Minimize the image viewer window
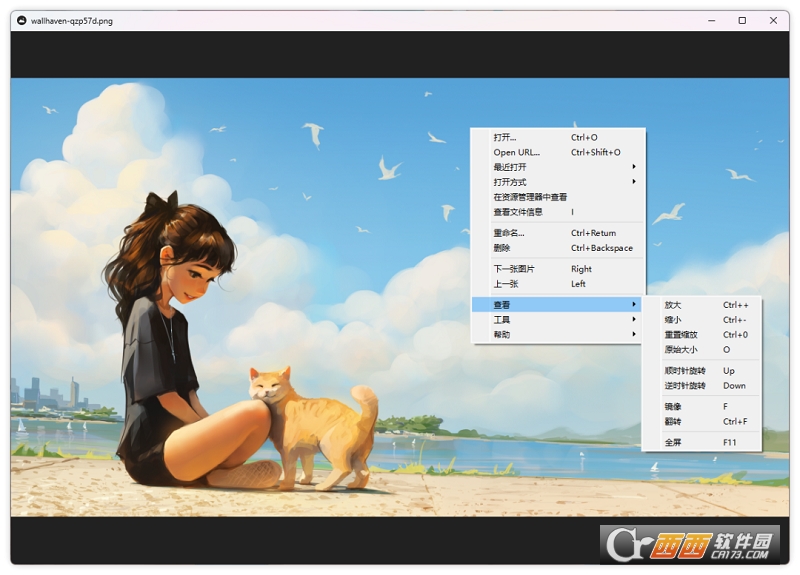This screenshot has width=800, height=575. tap(711, 20)
